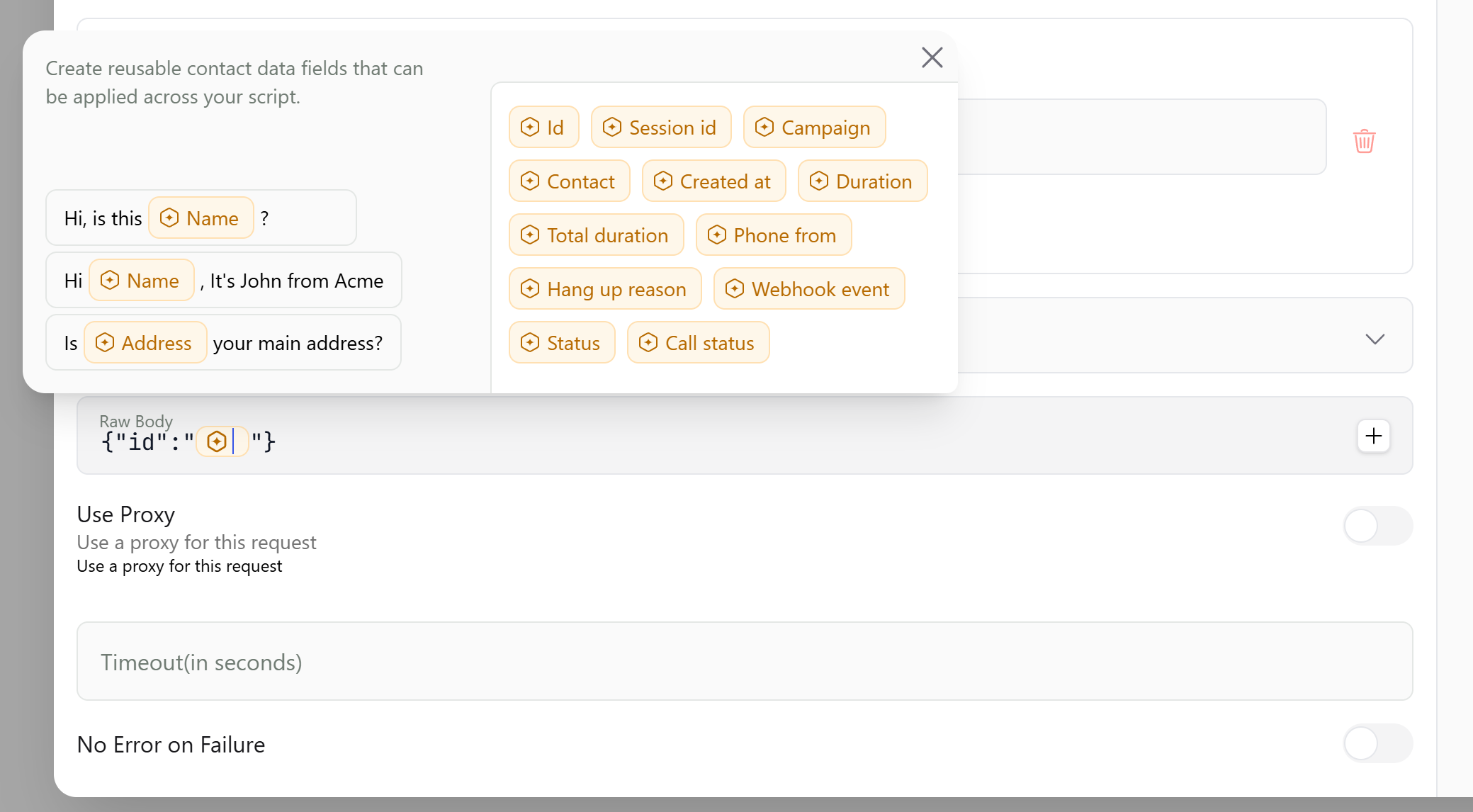Insert the Session id variable
The width and height of the screenshot is (1473, 812).
pos(661,127)
